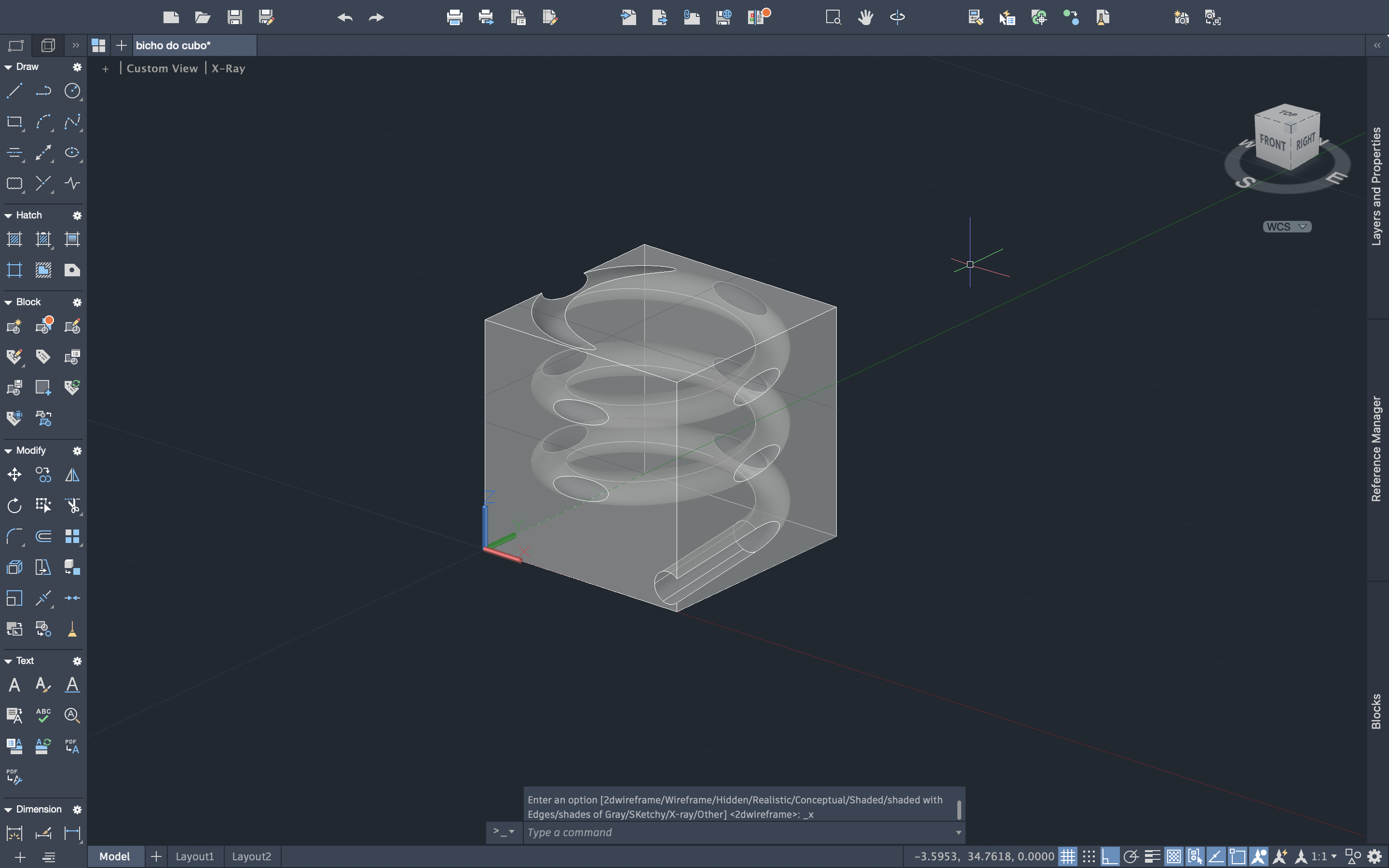The image size is (1389, 868).
Task: Click the Custom View viewport label
Action: [x=162, y=68]
